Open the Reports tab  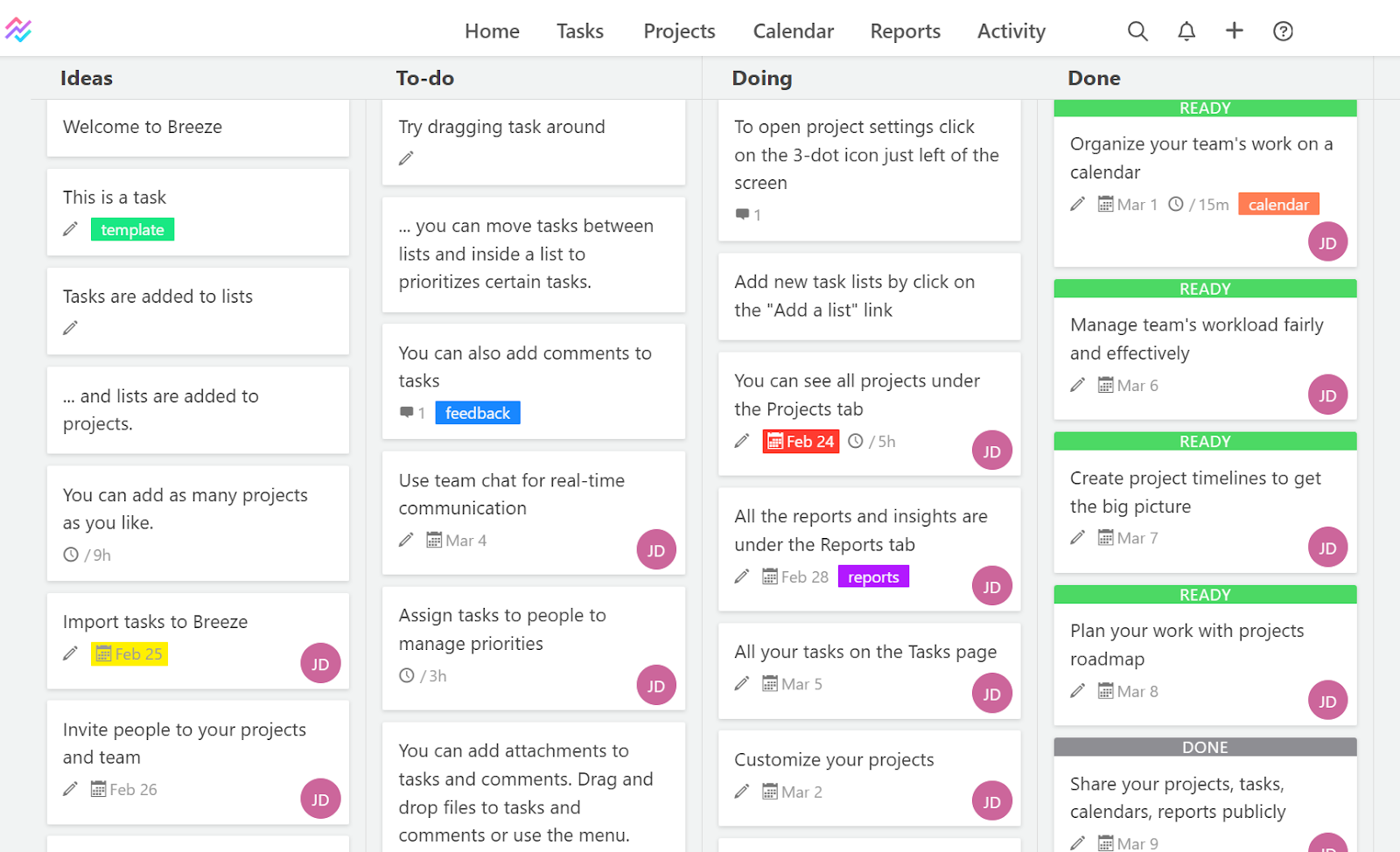(x=905, y=31)
